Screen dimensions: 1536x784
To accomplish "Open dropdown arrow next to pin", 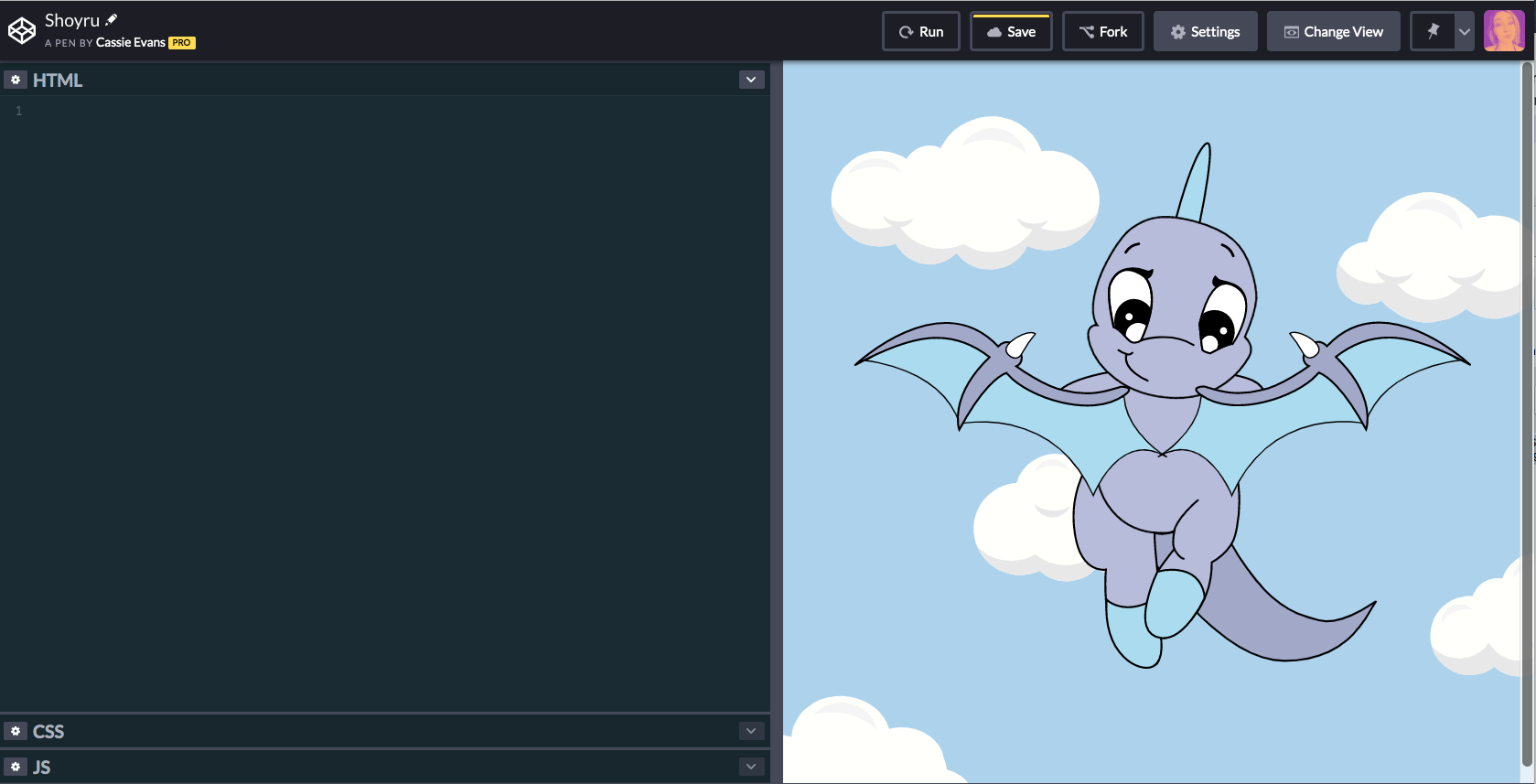I will 1465,31.
